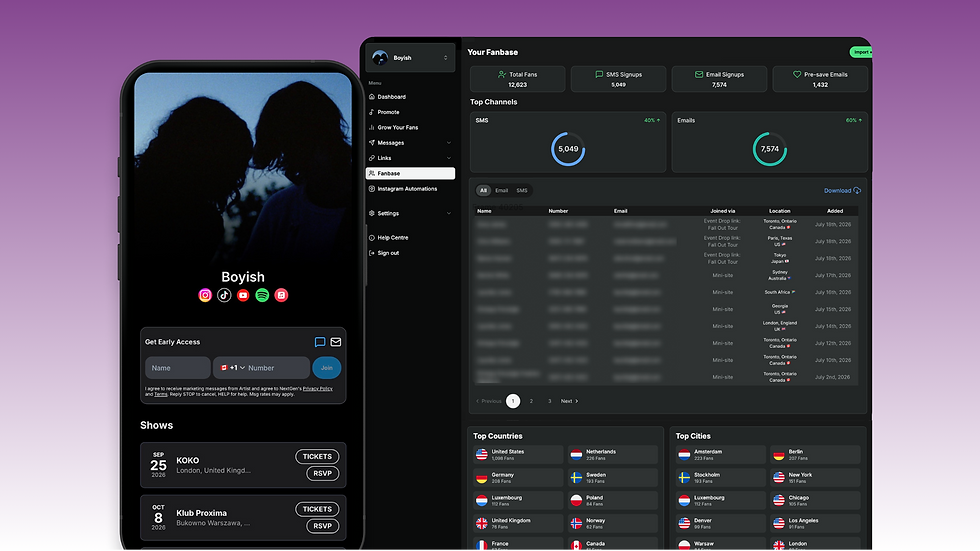This screenshot has height=551, width=980.
Task: Select the SMS filter tab
Action: pos(522,191)
